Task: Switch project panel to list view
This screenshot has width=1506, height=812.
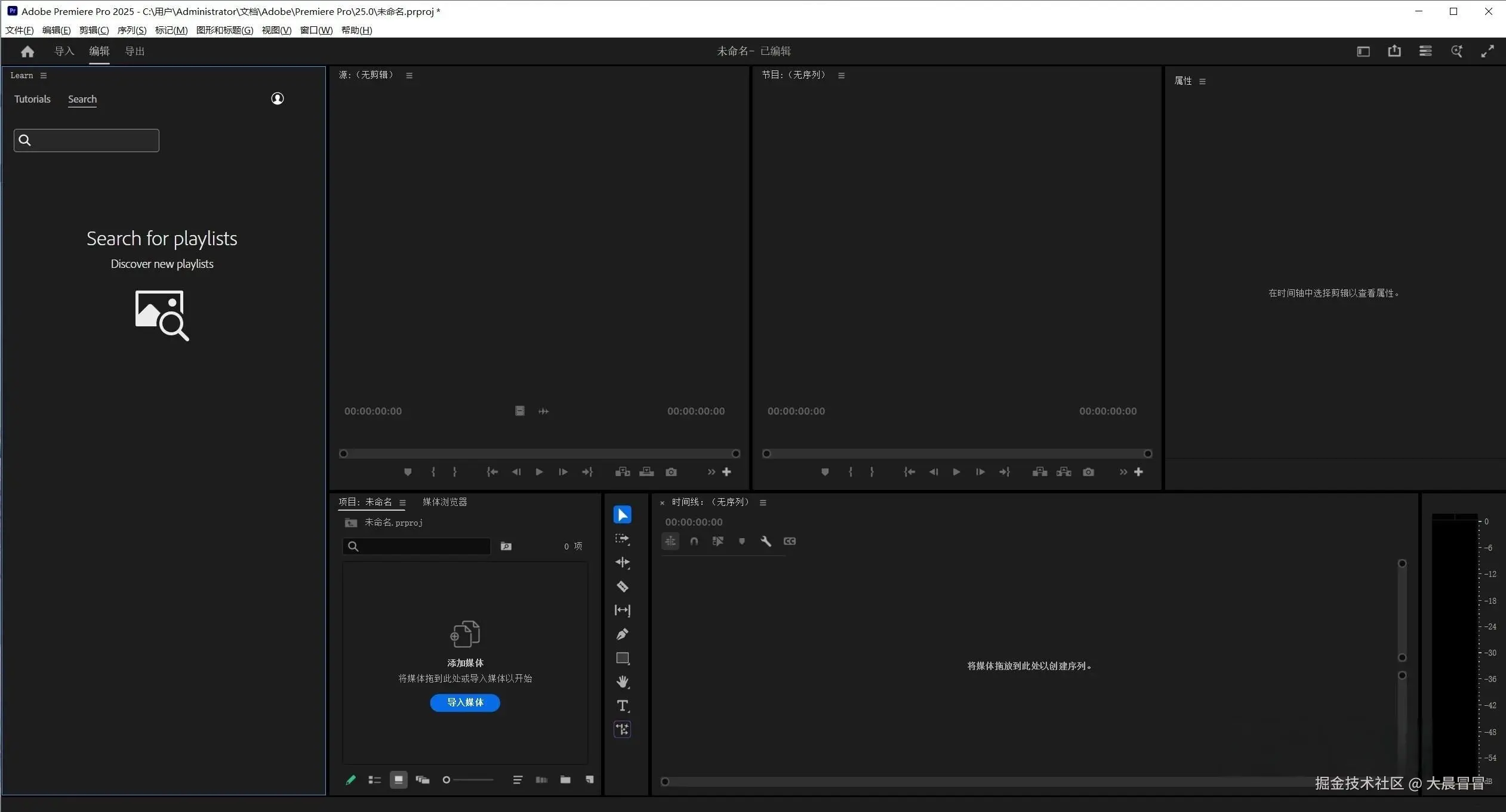Action: tap(374, 780)
